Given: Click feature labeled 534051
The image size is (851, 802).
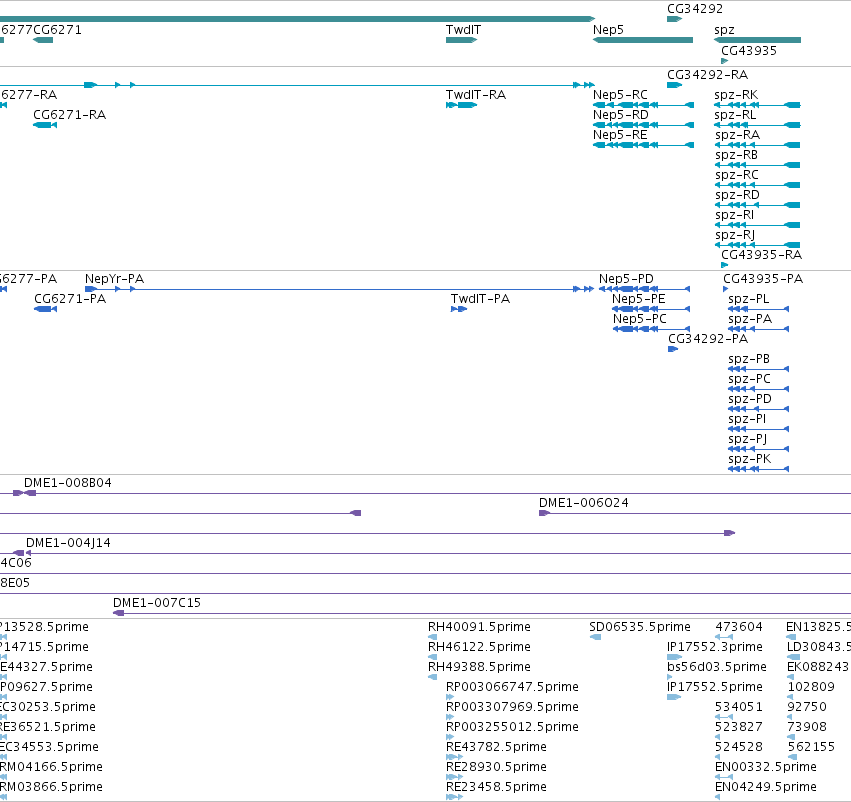Looking at the screenshot, I should (x=724, y=717).
